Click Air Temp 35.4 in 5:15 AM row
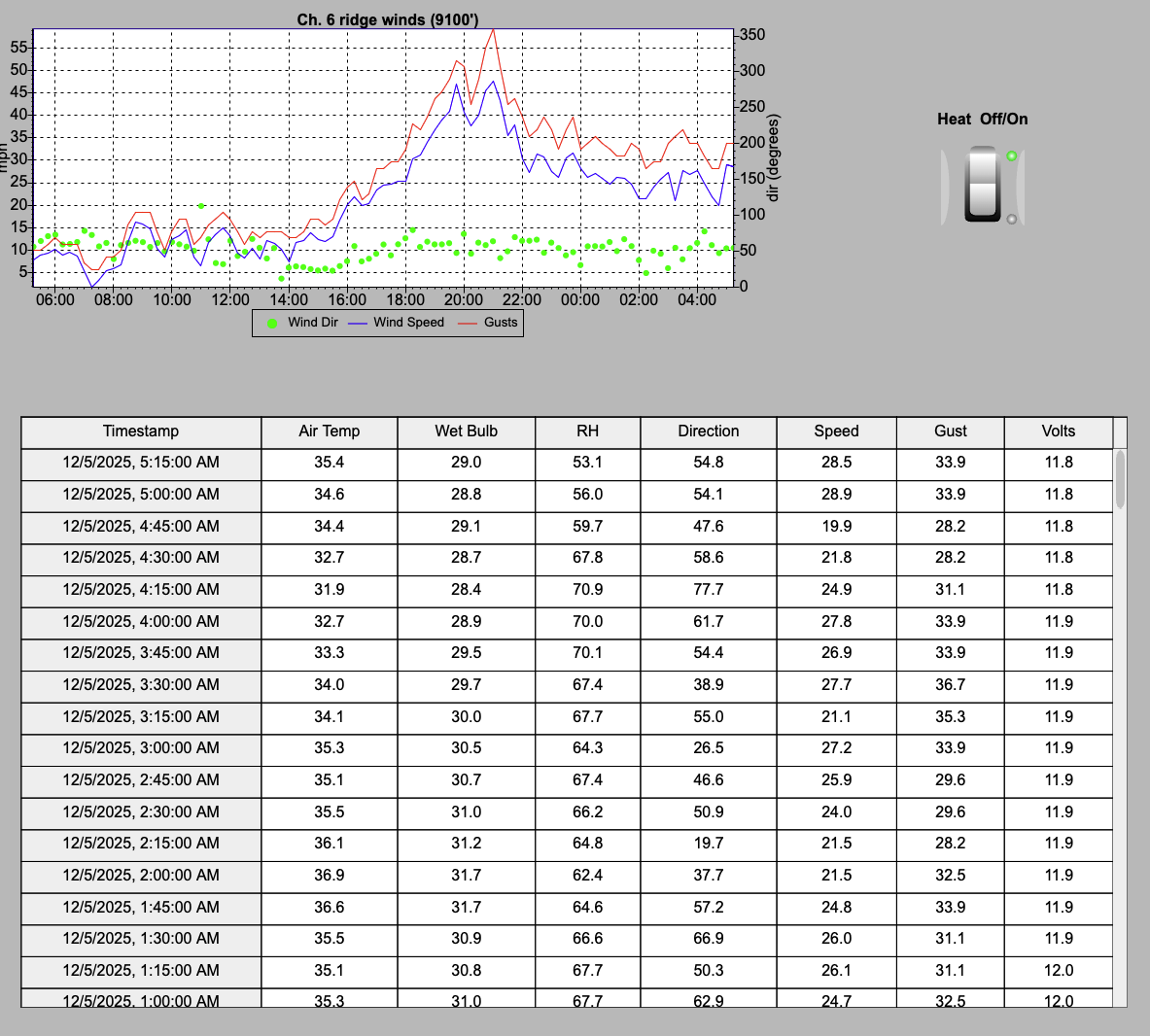Viewport: 1150px width, 1036px height. (330, 463)
